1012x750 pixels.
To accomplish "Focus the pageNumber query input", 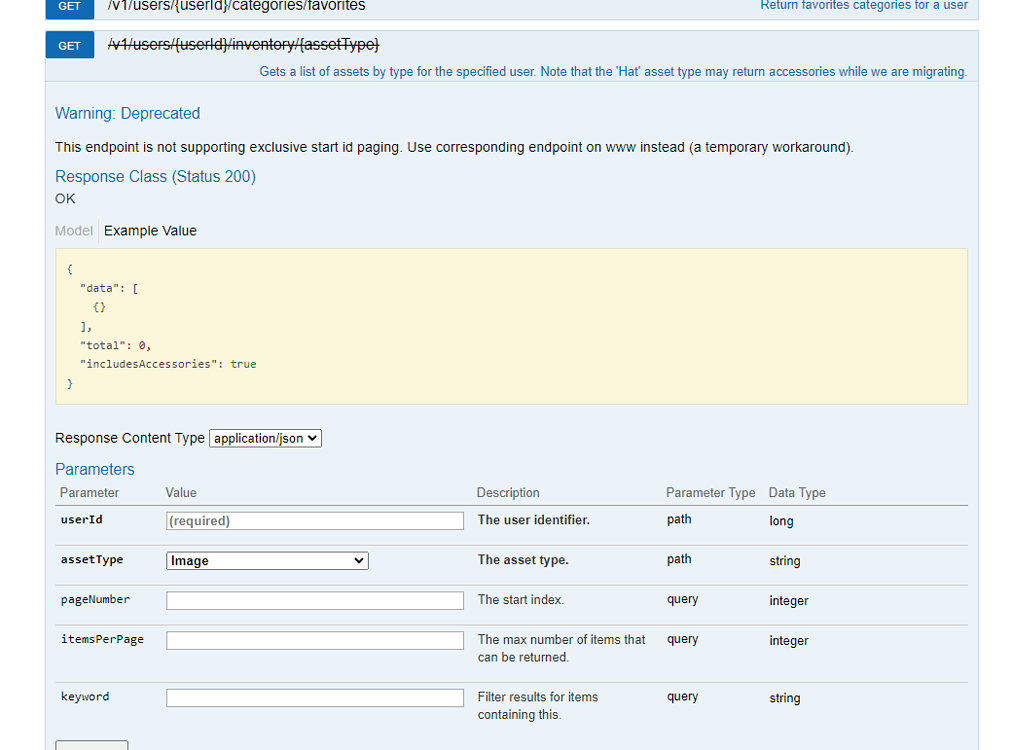I will (314, 600).
